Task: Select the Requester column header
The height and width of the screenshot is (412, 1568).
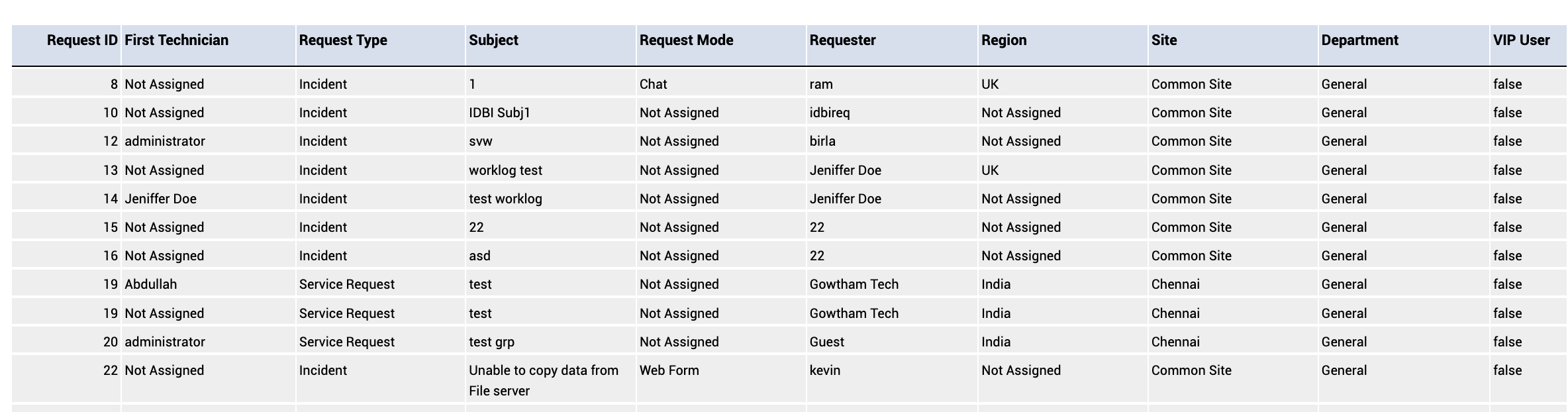Action: (x=842, y=40)
